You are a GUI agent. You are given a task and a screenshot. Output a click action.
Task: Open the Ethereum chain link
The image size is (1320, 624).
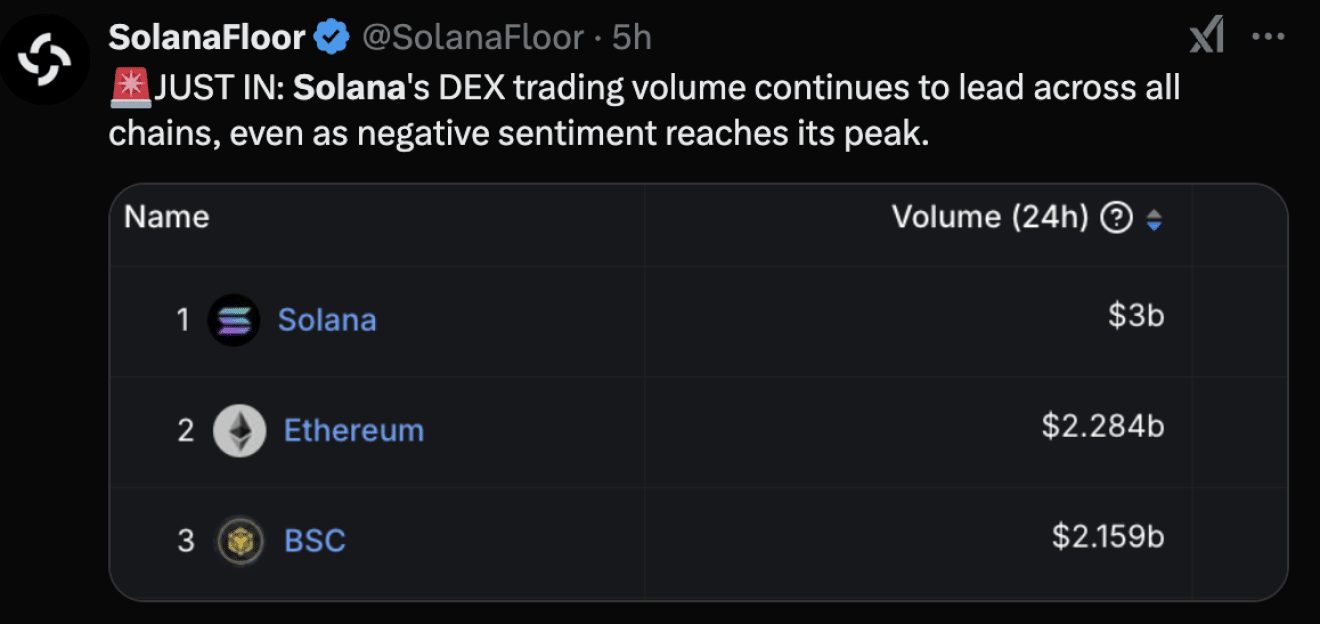[354, 430]
